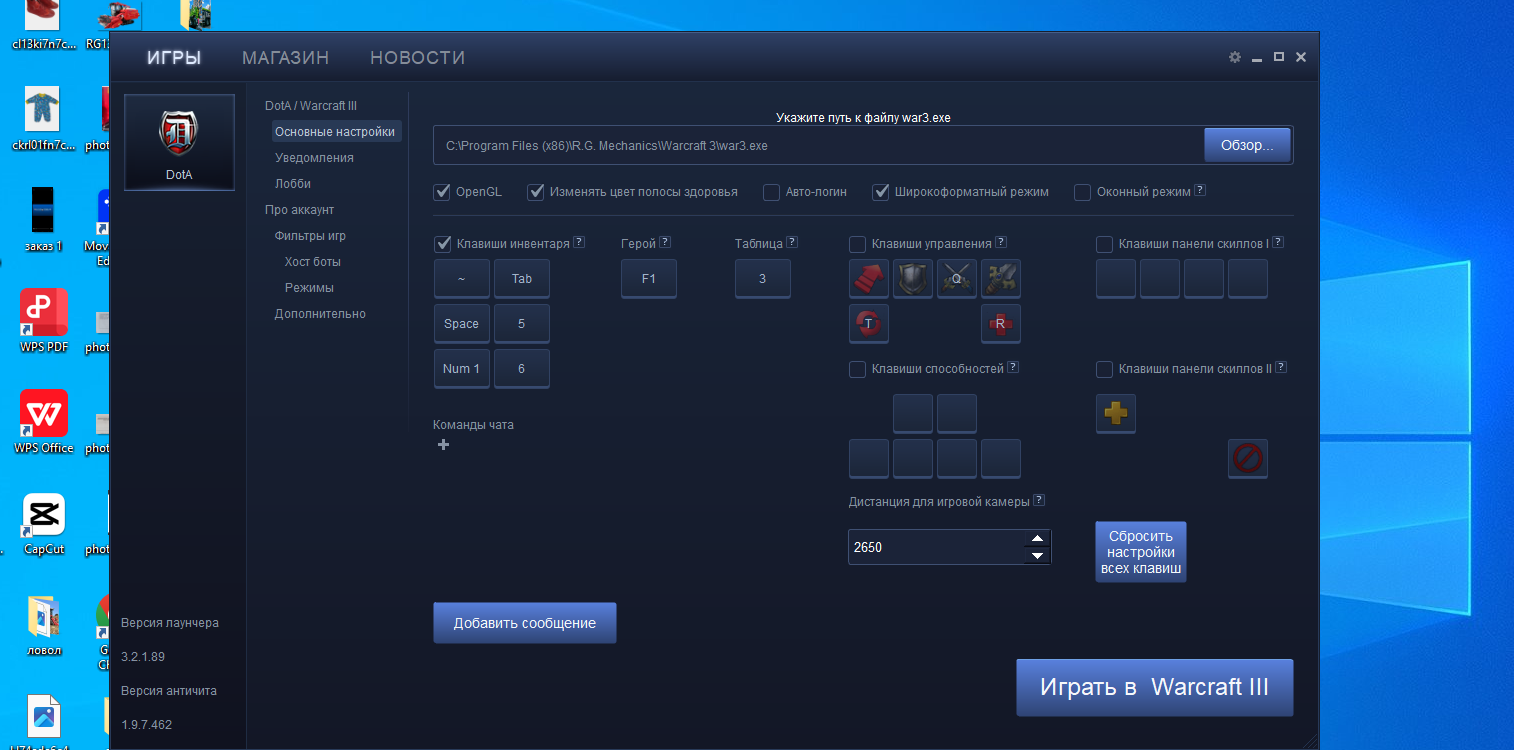Viewport: 1514px width, 750px height.
Task: Click the Tab inventory key button
Action: coord(522,279)
